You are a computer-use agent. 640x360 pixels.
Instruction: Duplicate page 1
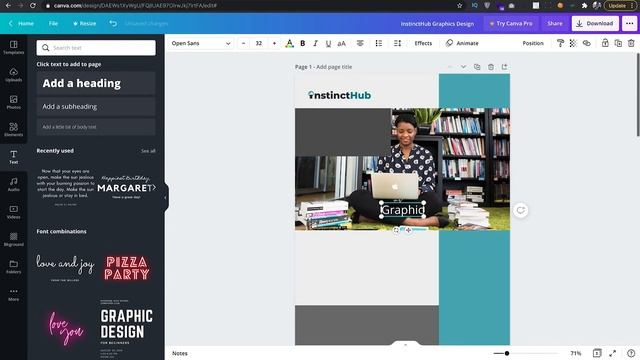(477, 67)
